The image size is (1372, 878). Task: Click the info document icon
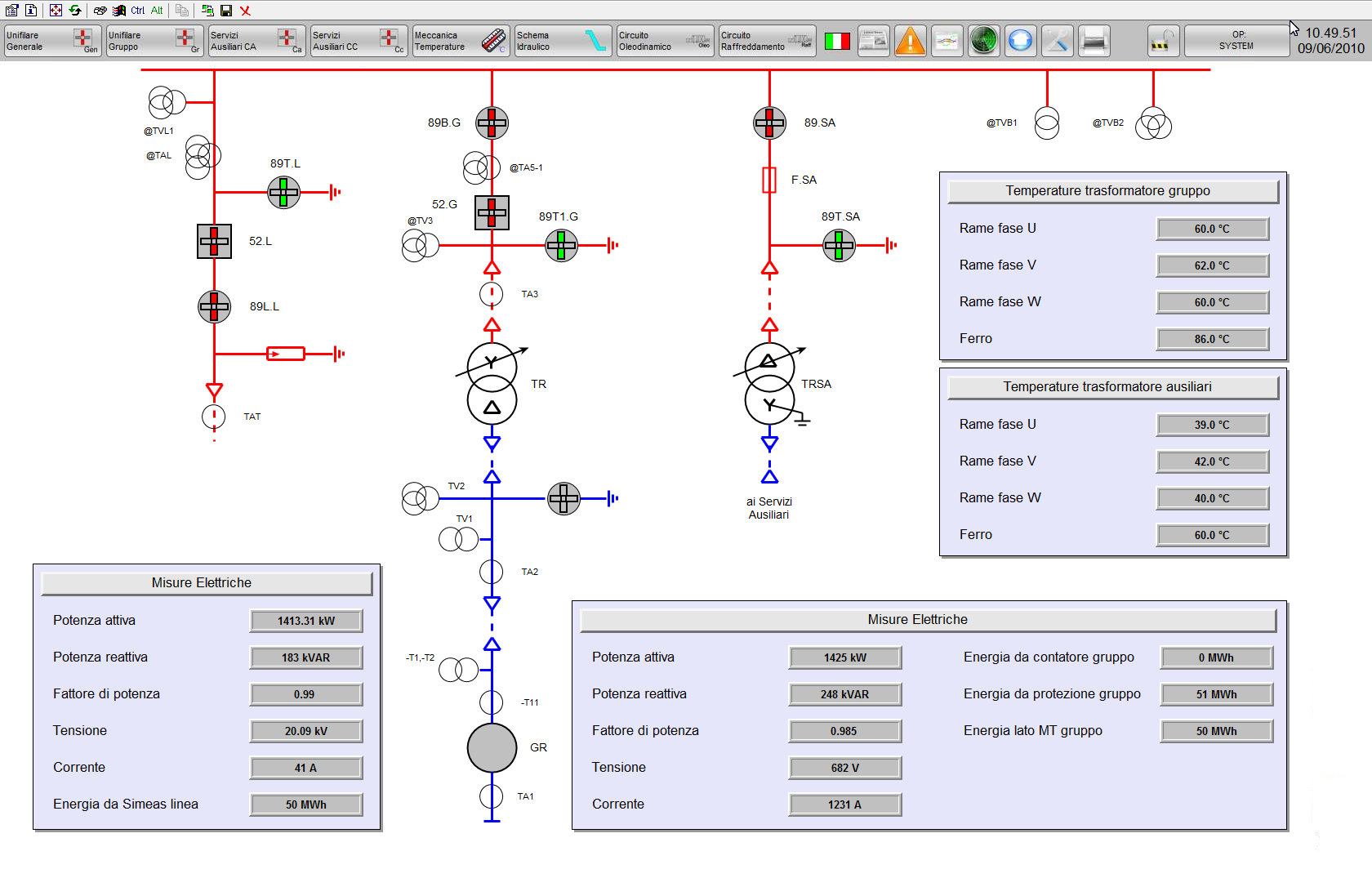click(x=30, y=10)
